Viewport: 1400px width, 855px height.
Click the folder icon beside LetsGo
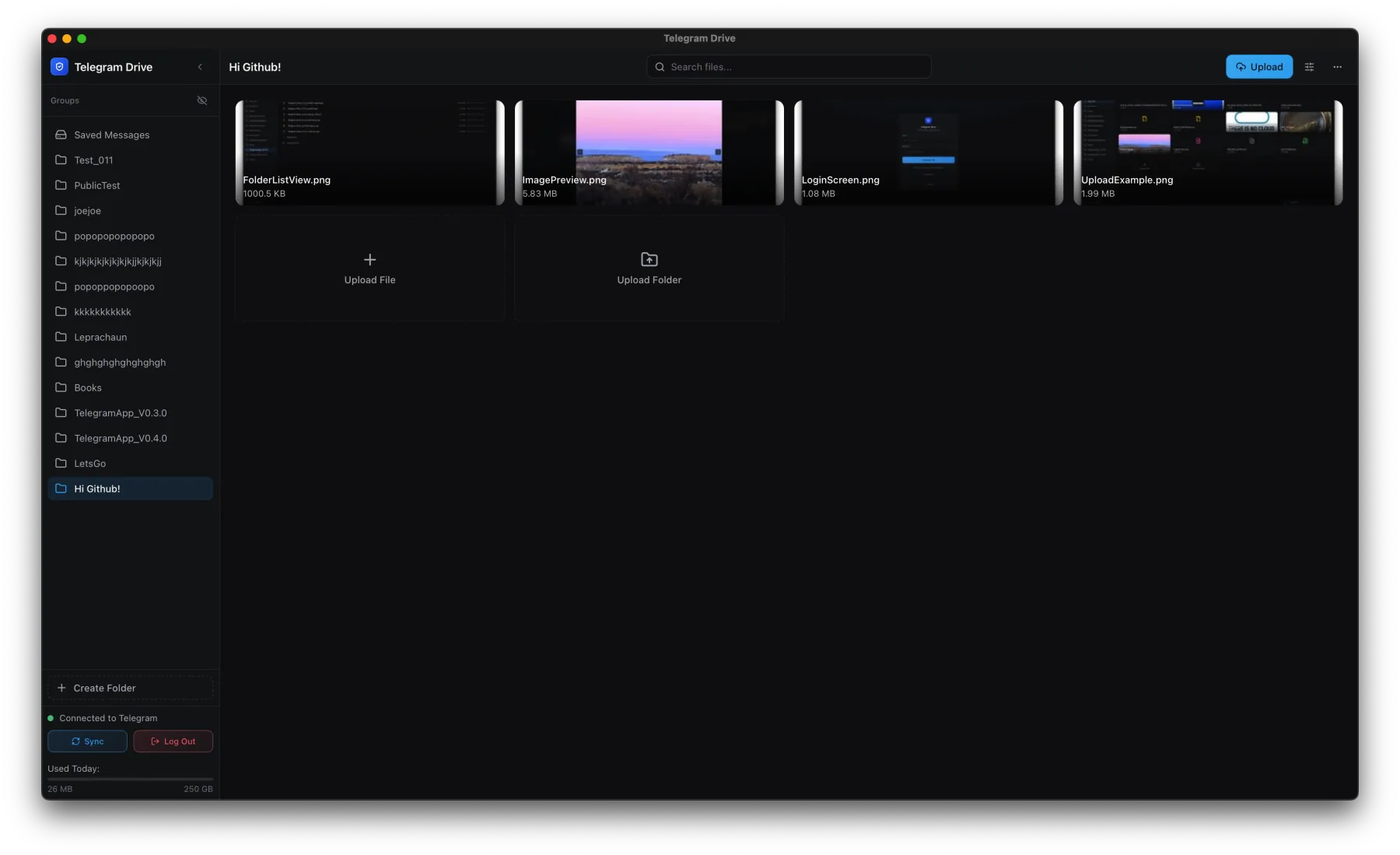tap(61, 463)
